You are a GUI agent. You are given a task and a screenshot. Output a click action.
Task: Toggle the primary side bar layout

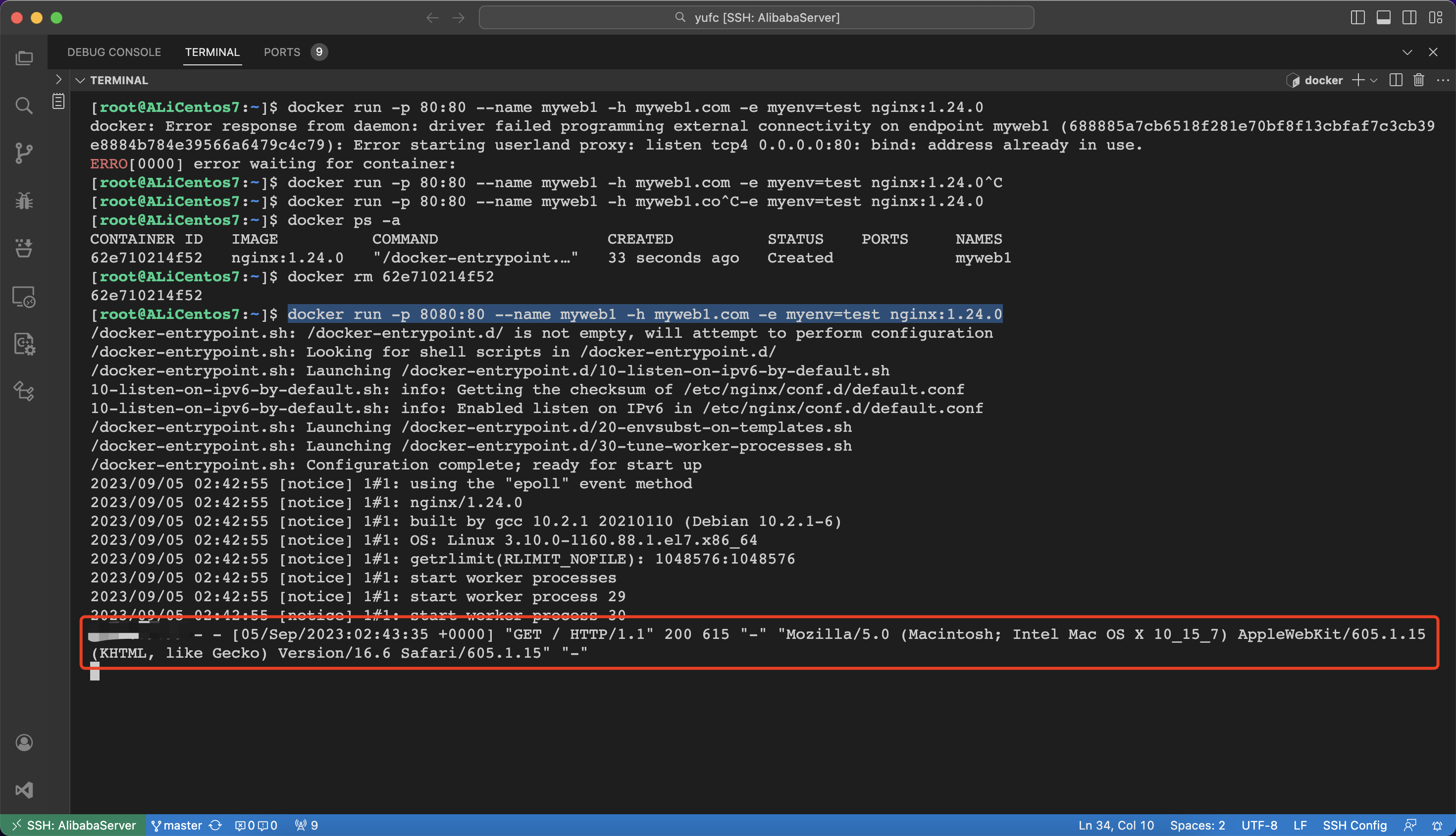[1358, 18]
